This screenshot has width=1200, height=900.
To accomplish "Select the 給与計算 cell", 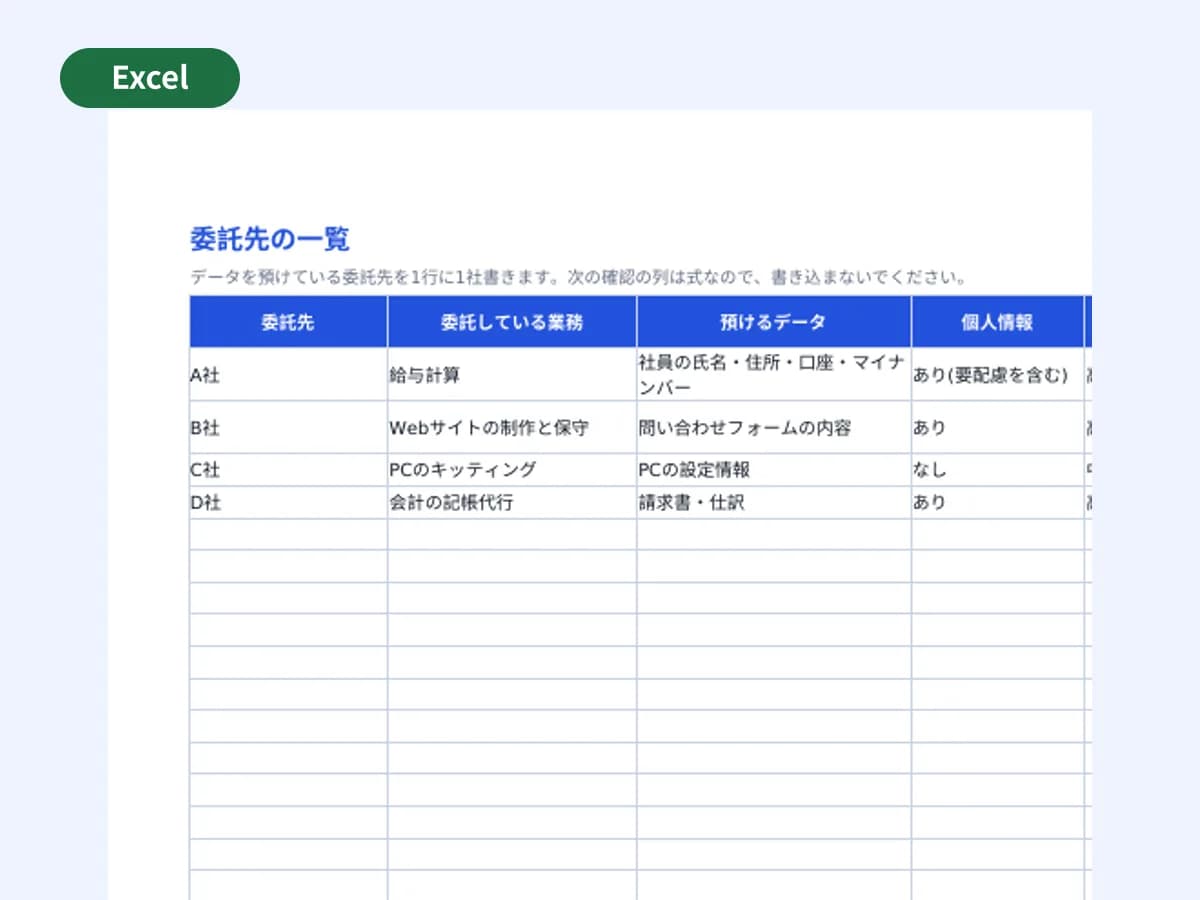I will click(512, 375).
